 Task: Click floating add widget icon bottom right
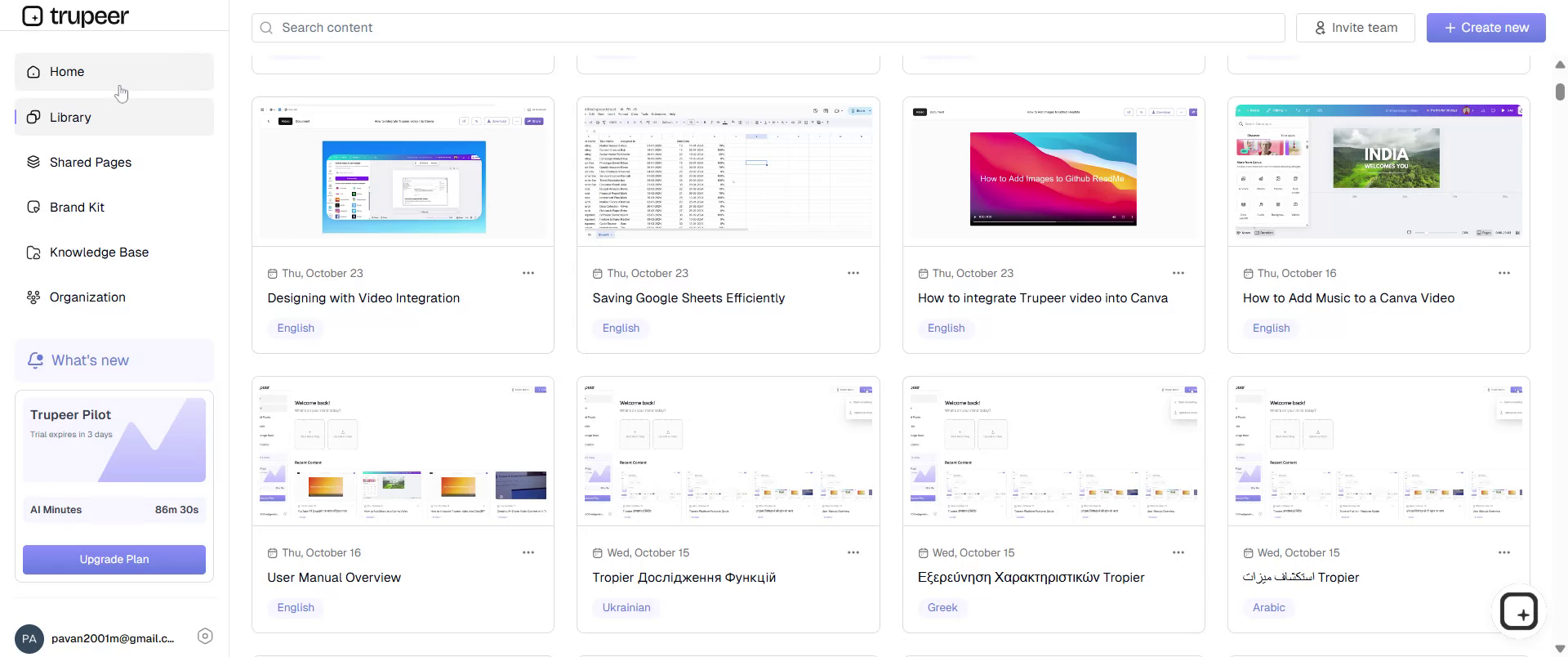(1519, 611)
